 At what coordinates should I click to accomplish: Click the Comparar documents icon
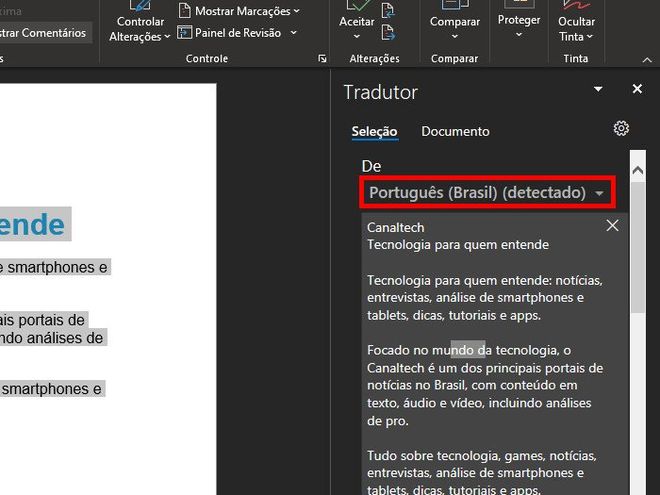[455, 5]
